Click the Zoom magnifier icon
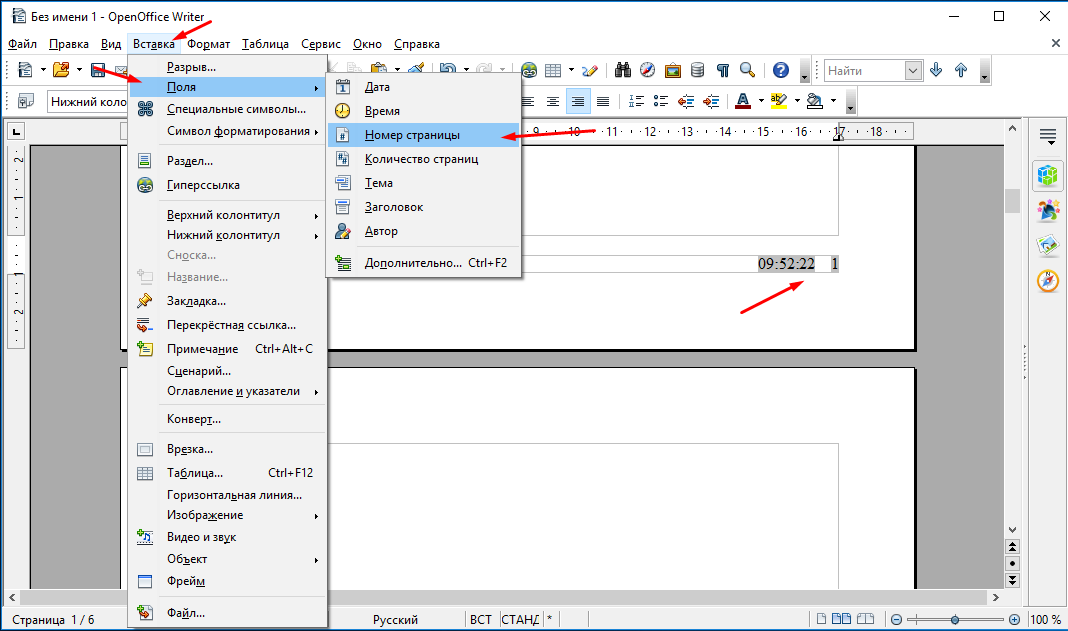1068x631 pixels. 747,70
